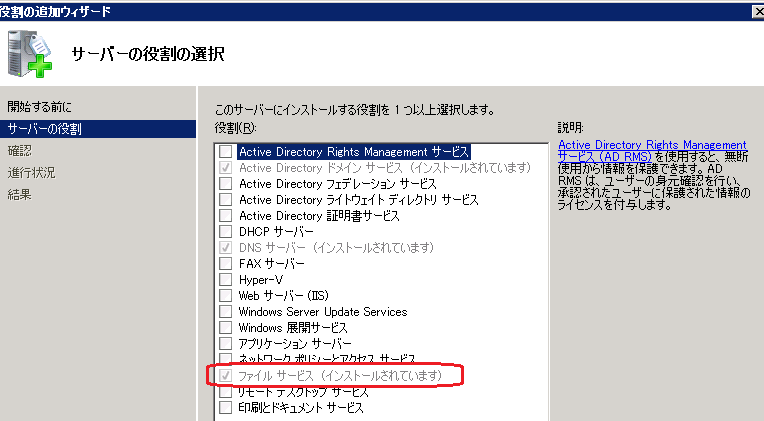Check Active Directory Rights Management サービス checkbox
764x421 pixels.
(x=226, y=152)
